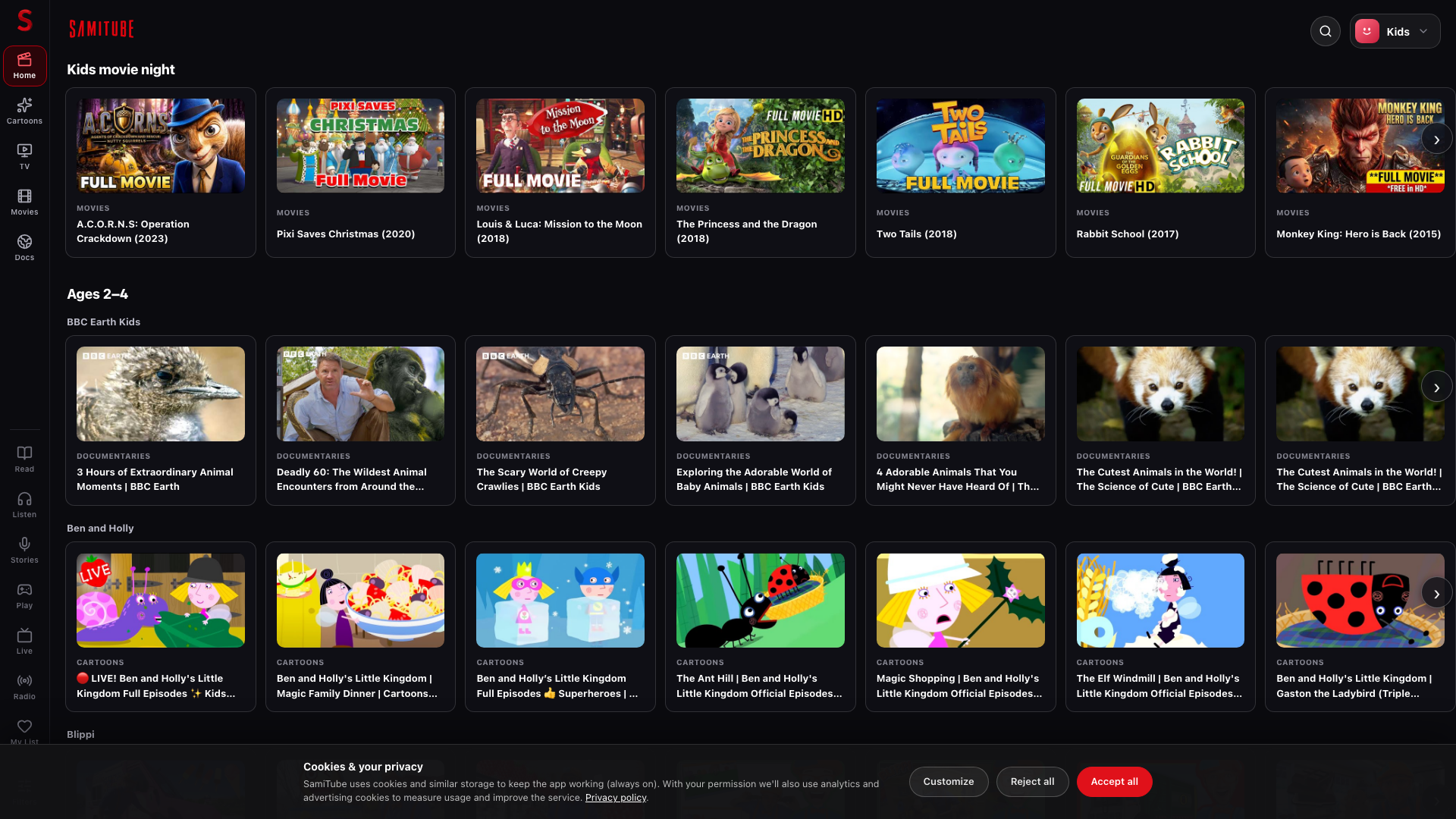Click Customize cookie settings button
This screenshot has width=1456, height=819.
pyautogui.click(x=948, y=782)
